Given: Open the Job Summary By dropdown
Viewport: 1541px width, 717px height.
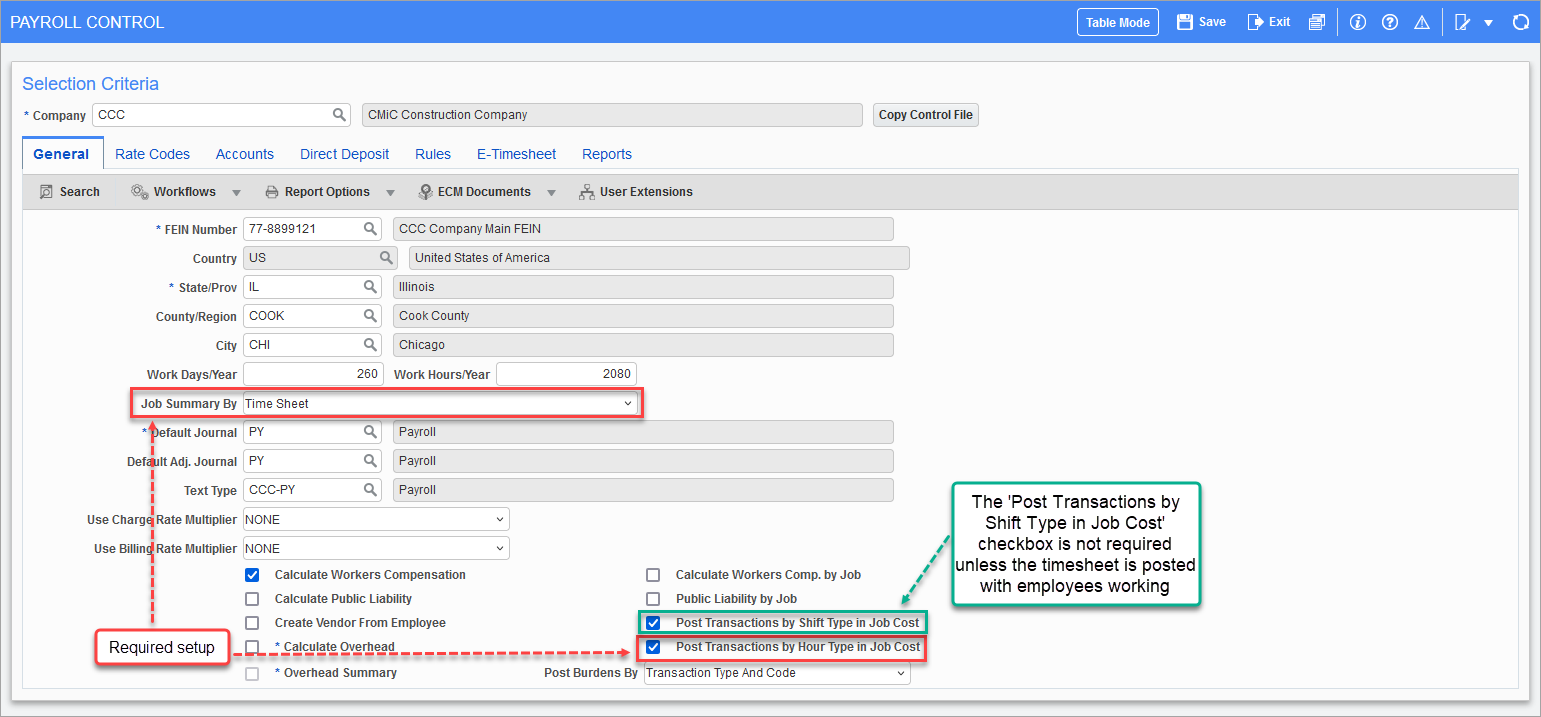Looking at the screenshot, I should 629,403.
